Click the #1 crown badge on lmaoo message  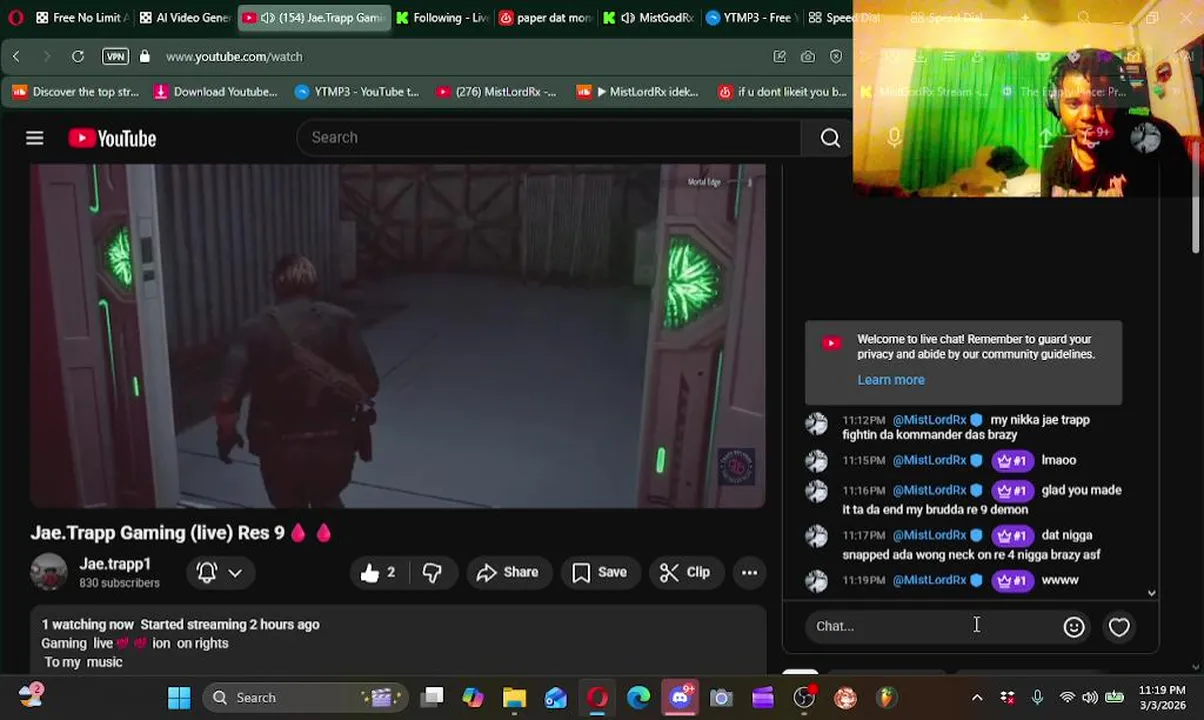click(x=1012, y=461)
